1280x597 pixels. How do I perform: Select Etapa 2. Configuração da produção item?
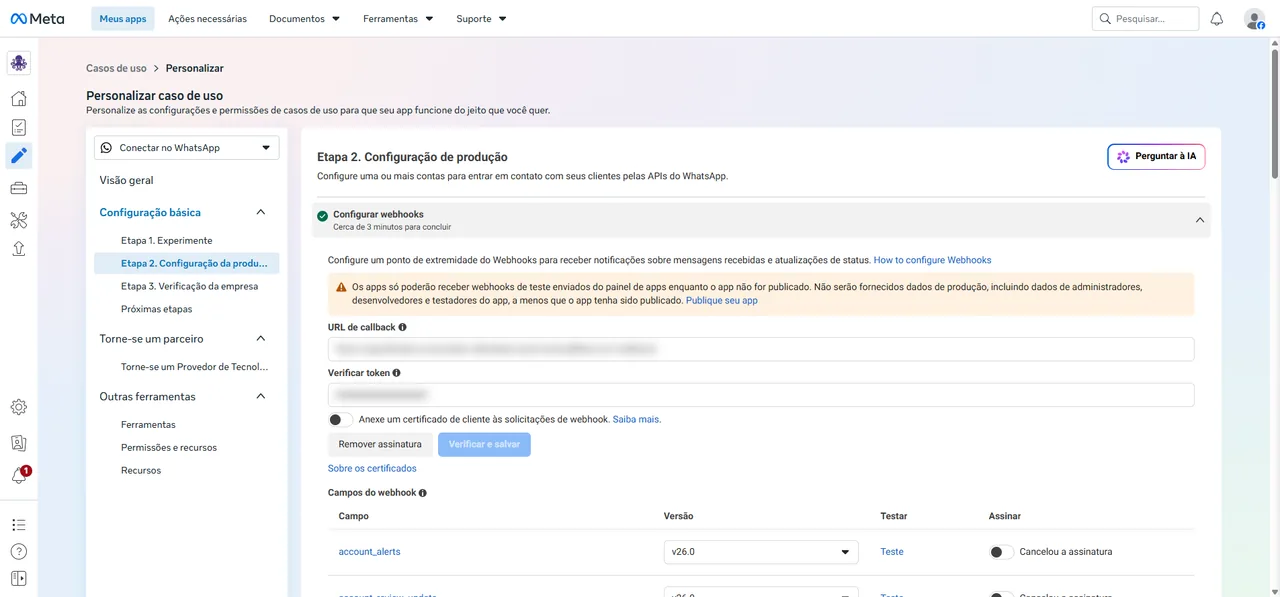[187, 264]
